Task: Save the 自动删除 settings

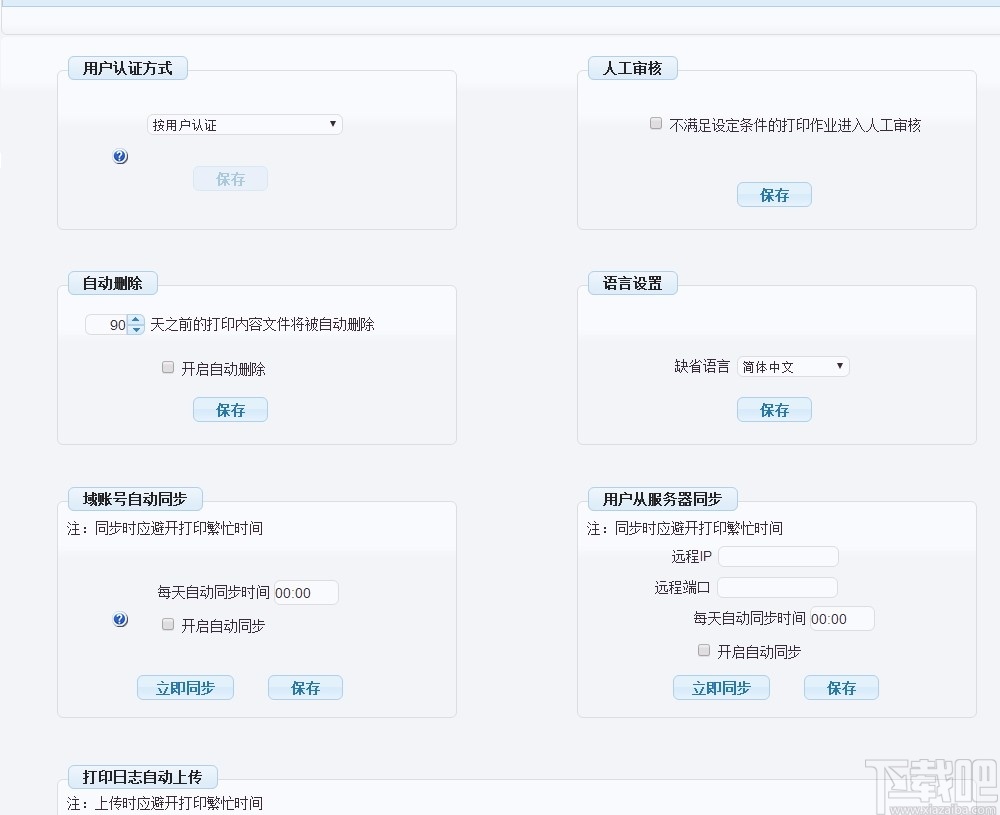Action: click(x=230, y=409)
